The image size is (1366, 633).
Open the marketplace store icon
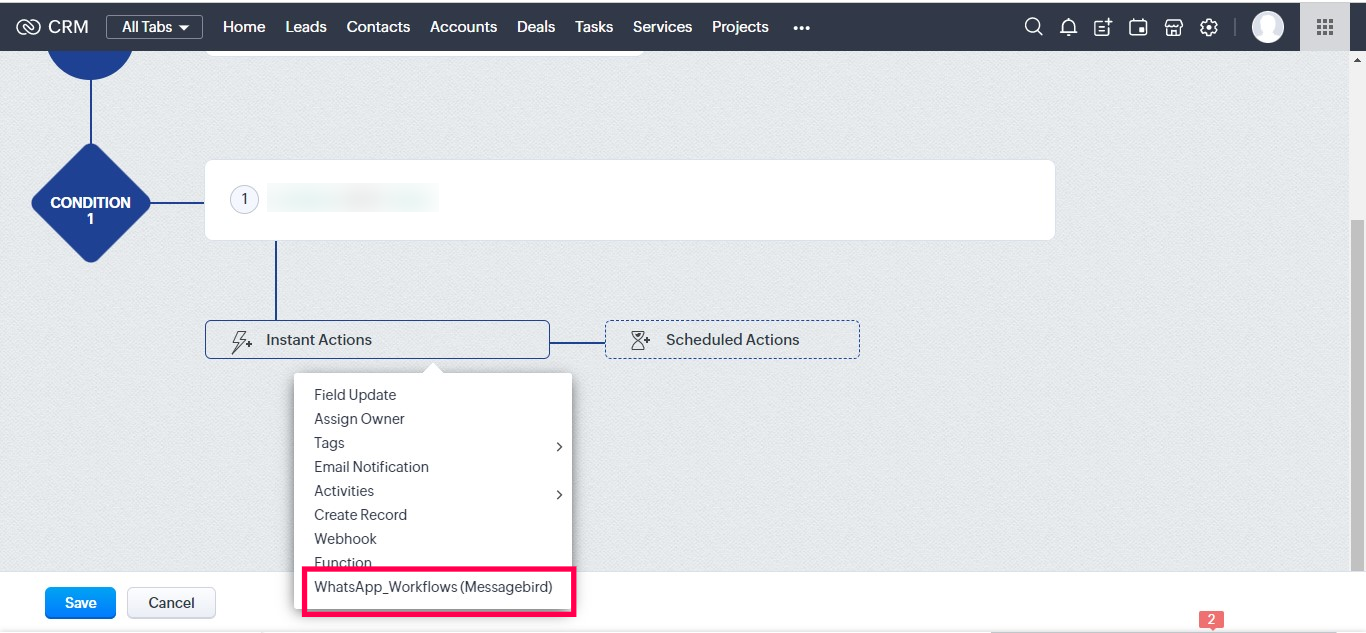point(1174,27)
